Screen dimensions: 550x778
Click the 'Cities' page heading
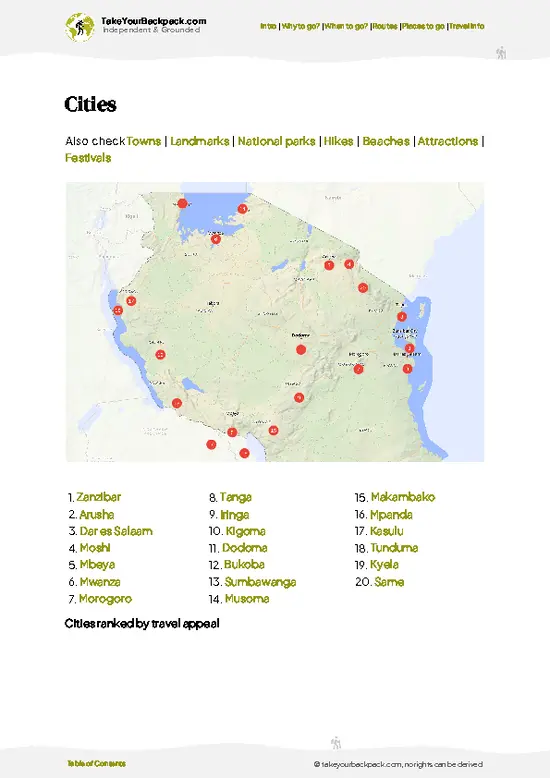[90, 104]
